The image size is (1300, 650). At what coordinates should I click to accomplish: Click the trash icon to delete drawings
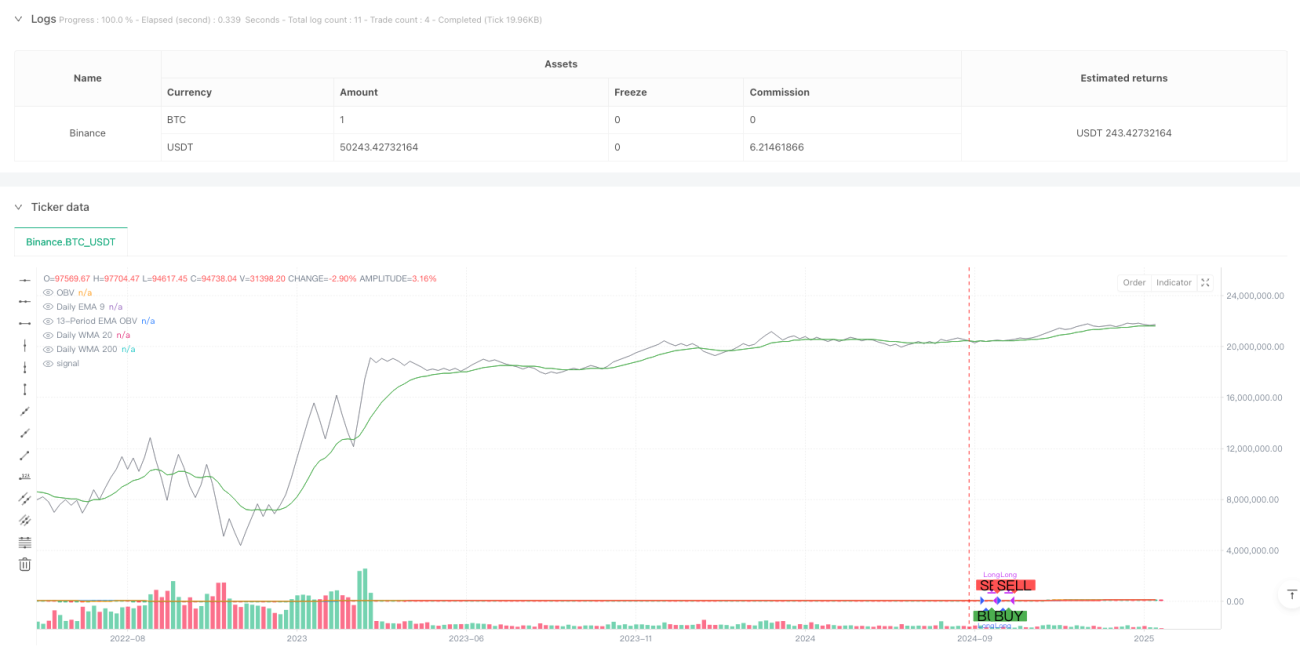click(25, 565)
